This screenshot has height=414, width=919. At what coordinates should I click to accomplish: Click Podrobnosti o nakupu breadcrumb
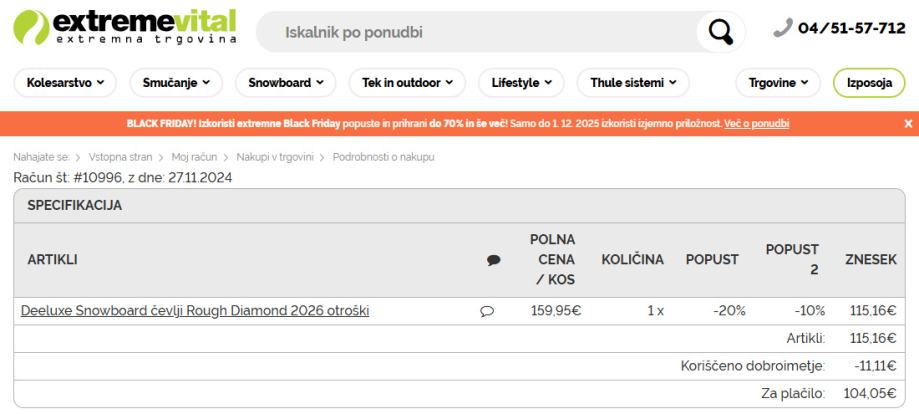383,157
